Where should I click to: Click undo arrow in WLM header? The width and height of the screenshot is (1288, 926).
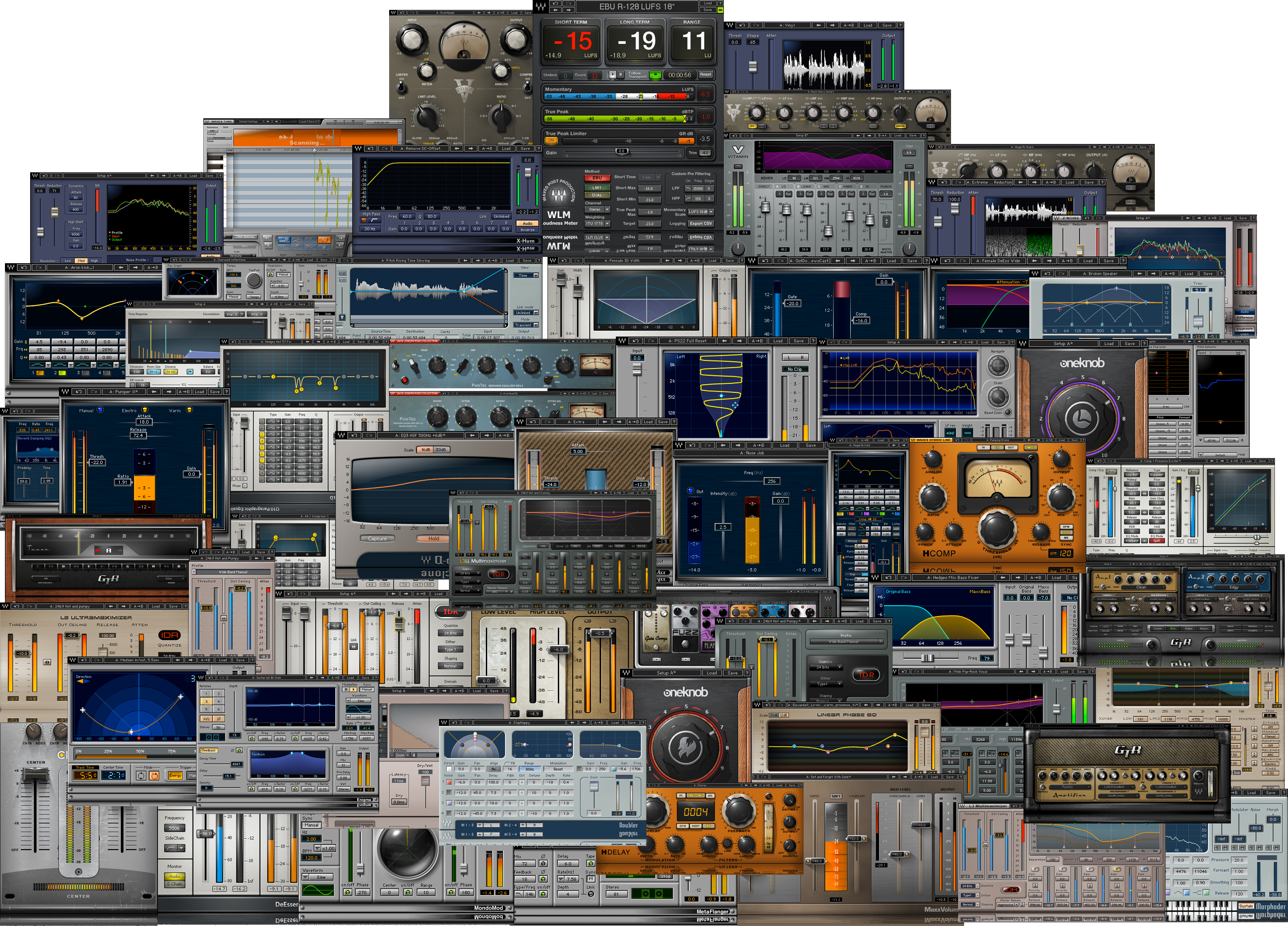[556, 4]
